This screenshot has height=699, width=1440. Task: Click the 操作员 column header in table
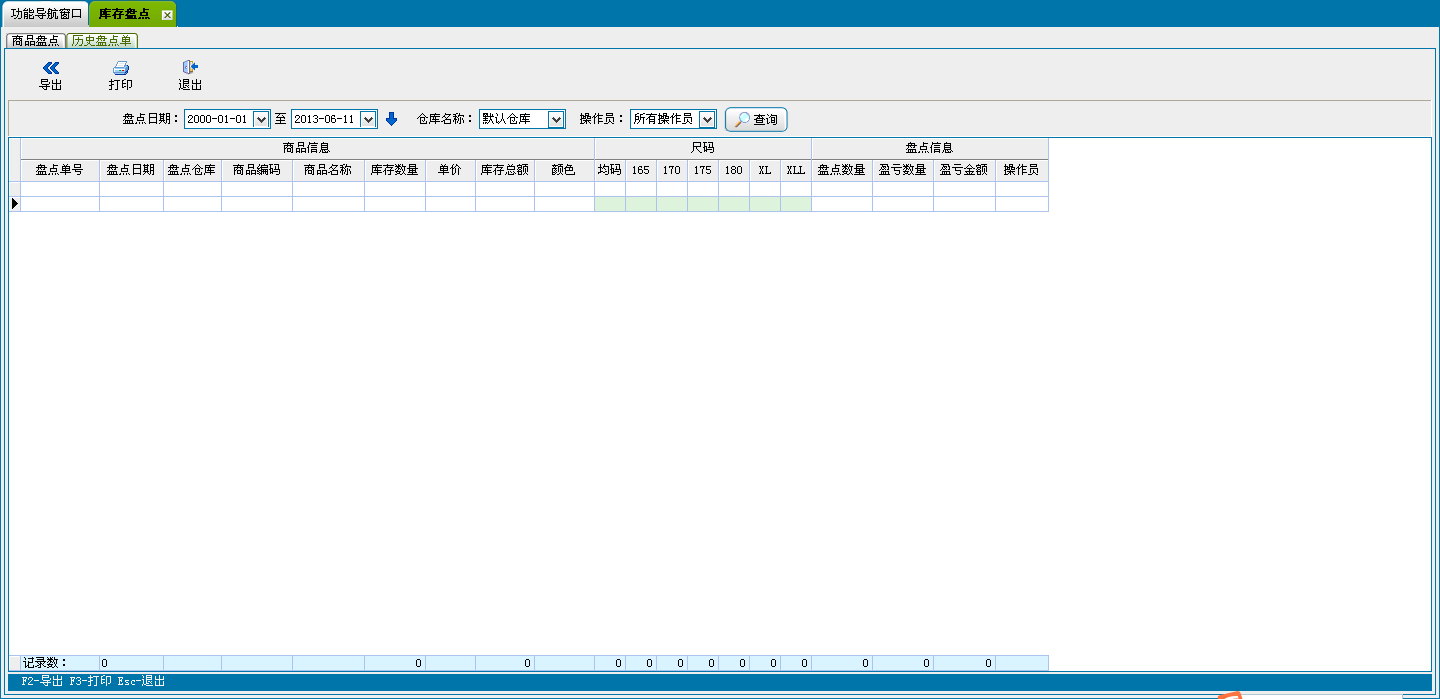(1021, 170)
